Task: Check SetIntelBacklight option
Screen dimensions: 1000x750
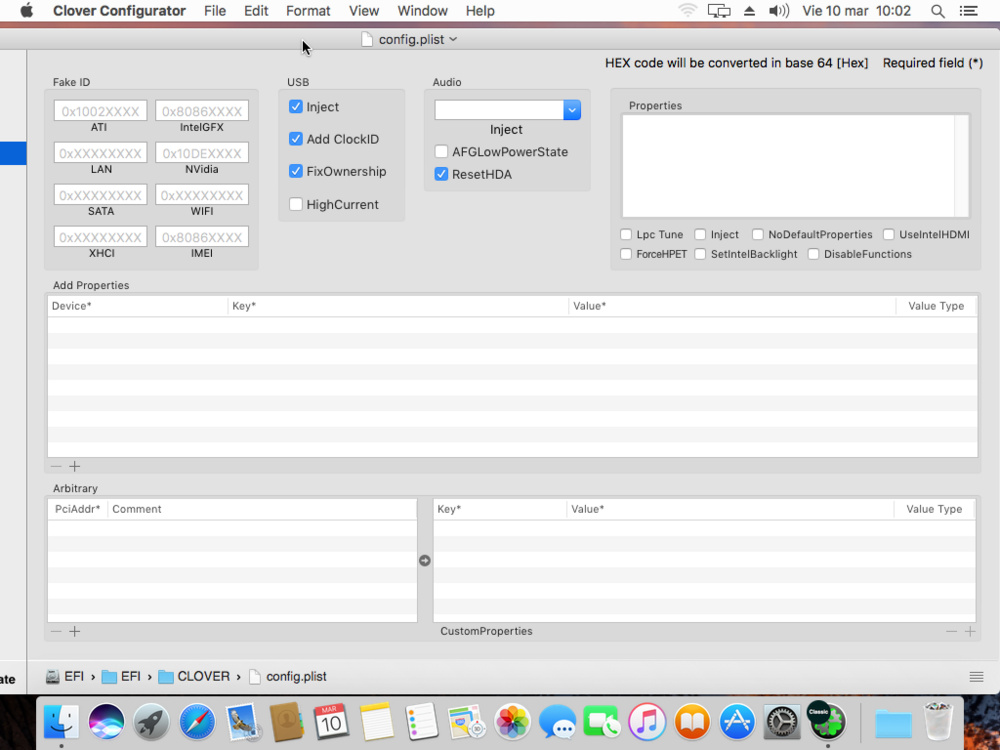Action: coord(700,254)
